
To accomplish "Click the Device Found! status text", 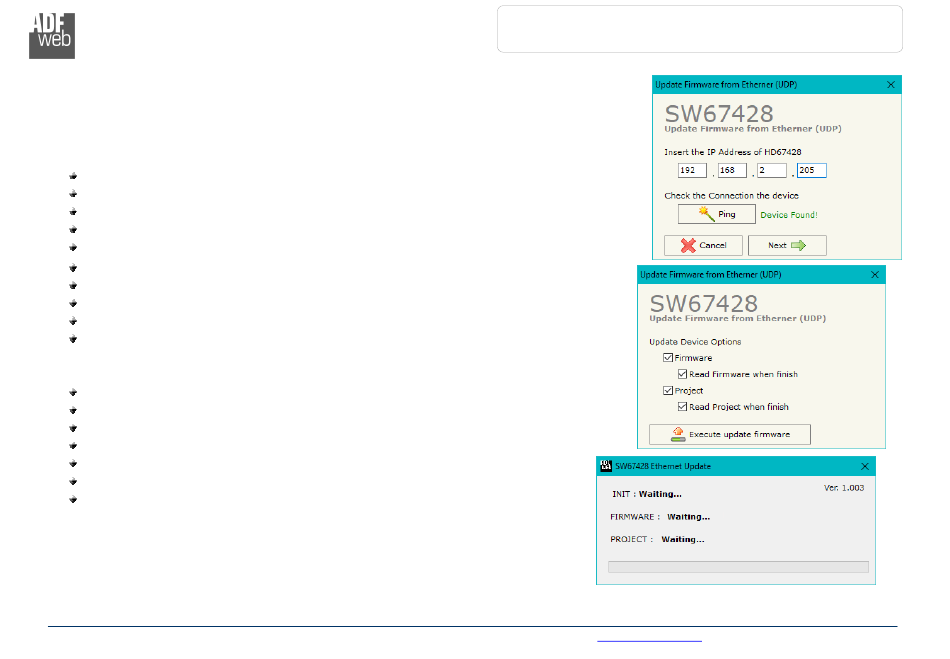I will tap(789, 215).
